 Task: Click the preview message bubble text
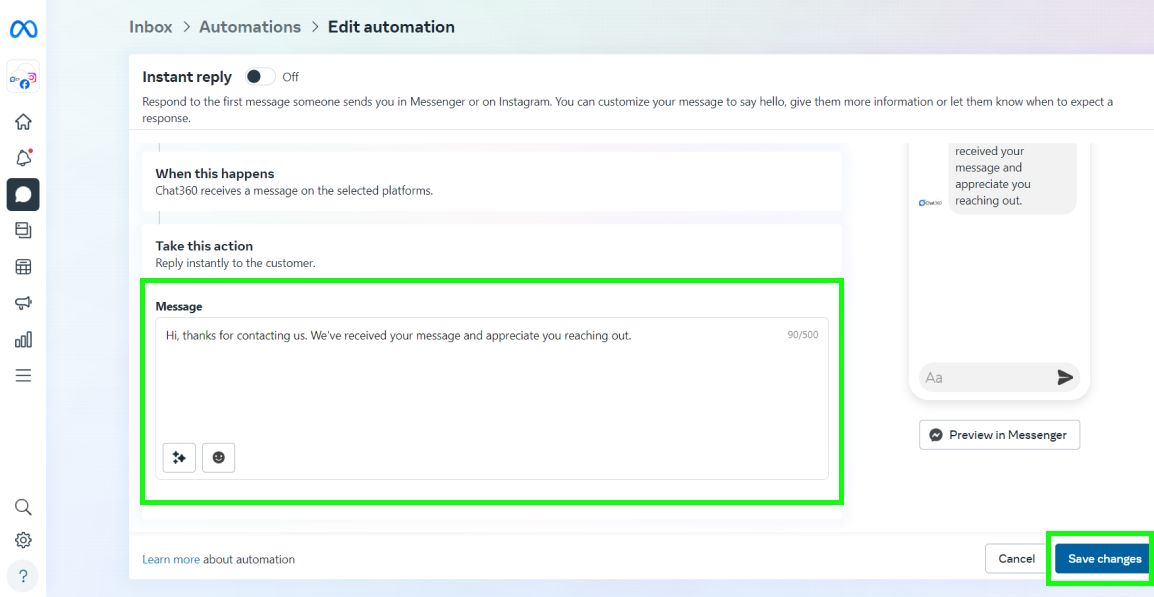coord(993,175)
